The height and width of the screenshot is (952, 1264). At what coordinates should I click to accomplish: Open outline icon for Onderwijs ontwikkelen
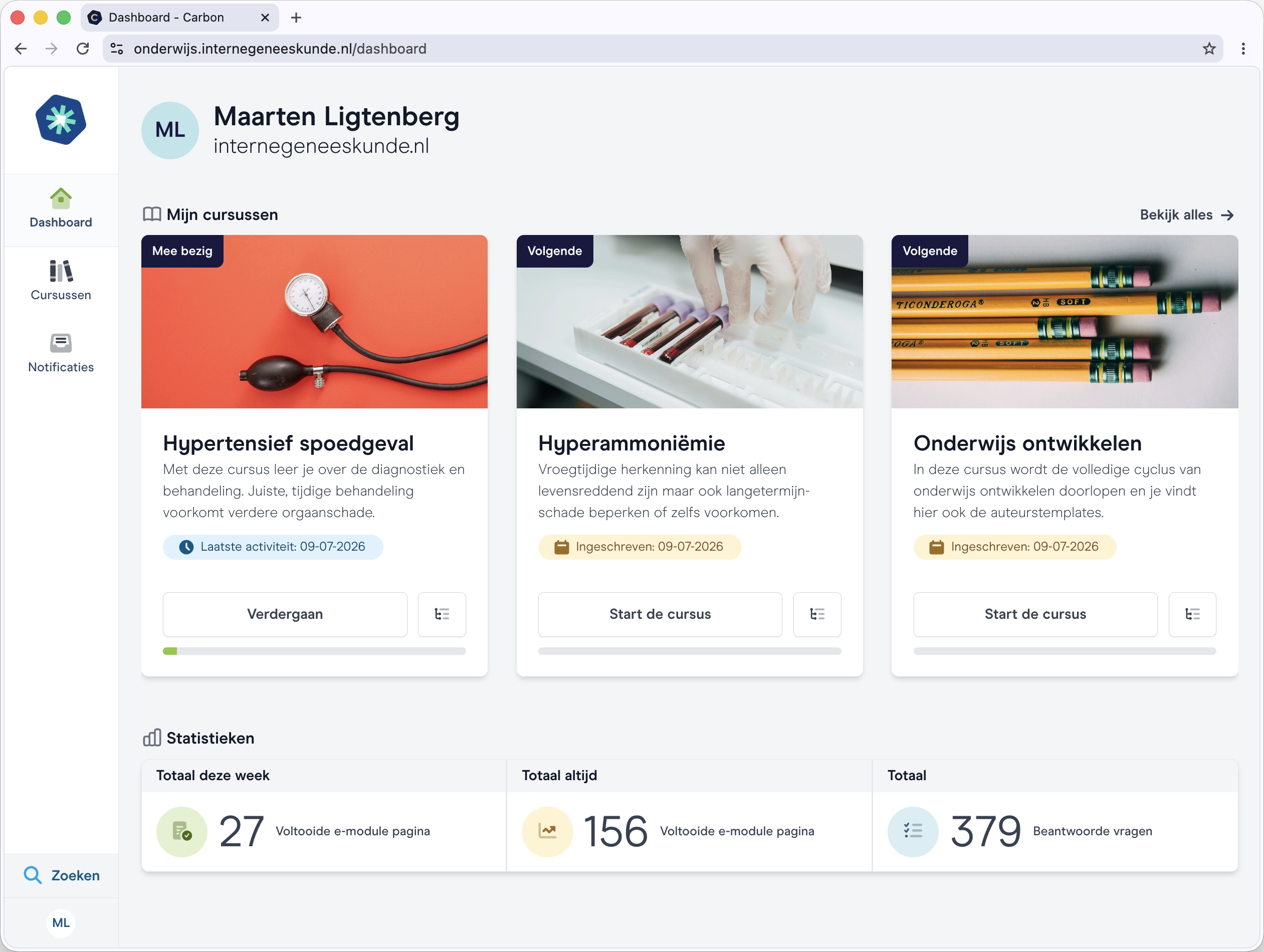[x=1192, y=614]
